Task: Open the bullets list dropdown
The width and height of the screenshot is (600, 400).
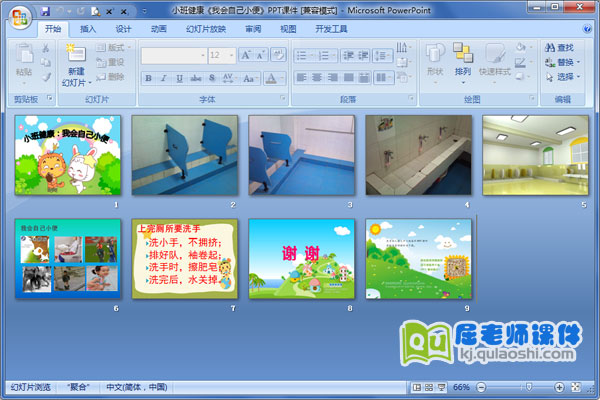Action: (x=305, y=56)
